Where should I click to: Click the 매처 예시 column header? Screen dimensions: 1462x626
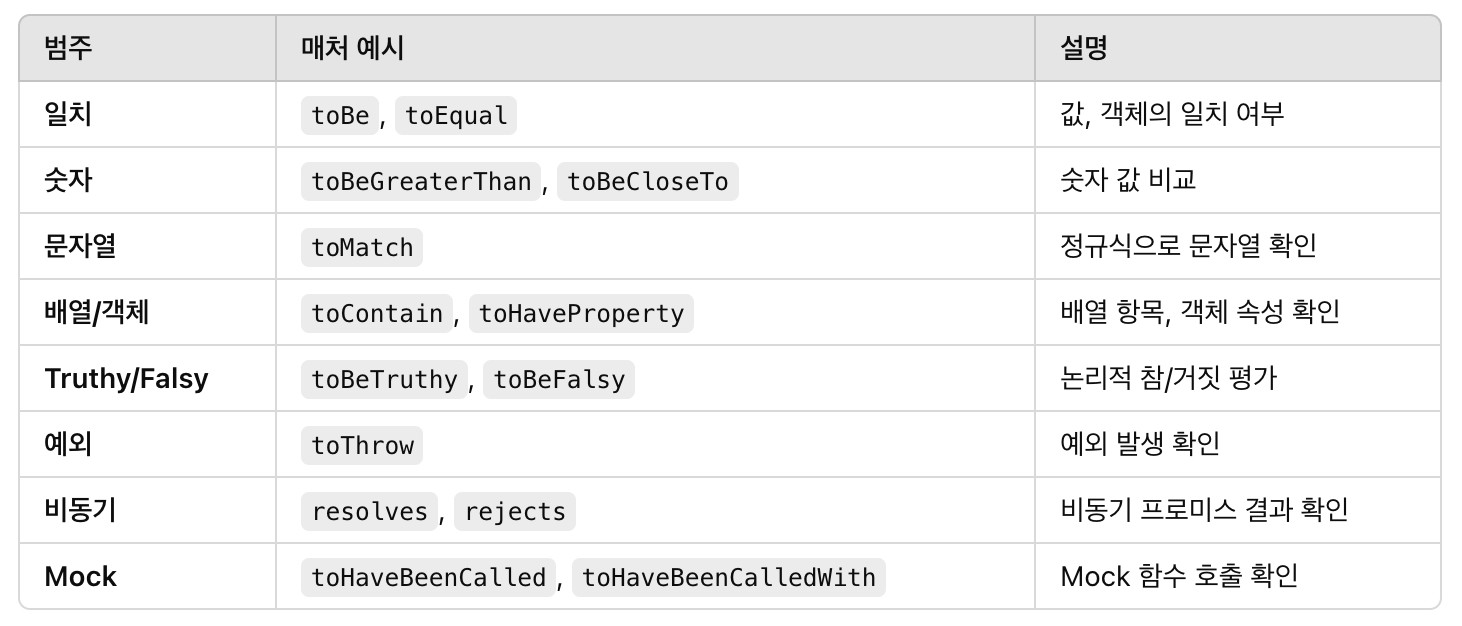click(x=352, y=48)
